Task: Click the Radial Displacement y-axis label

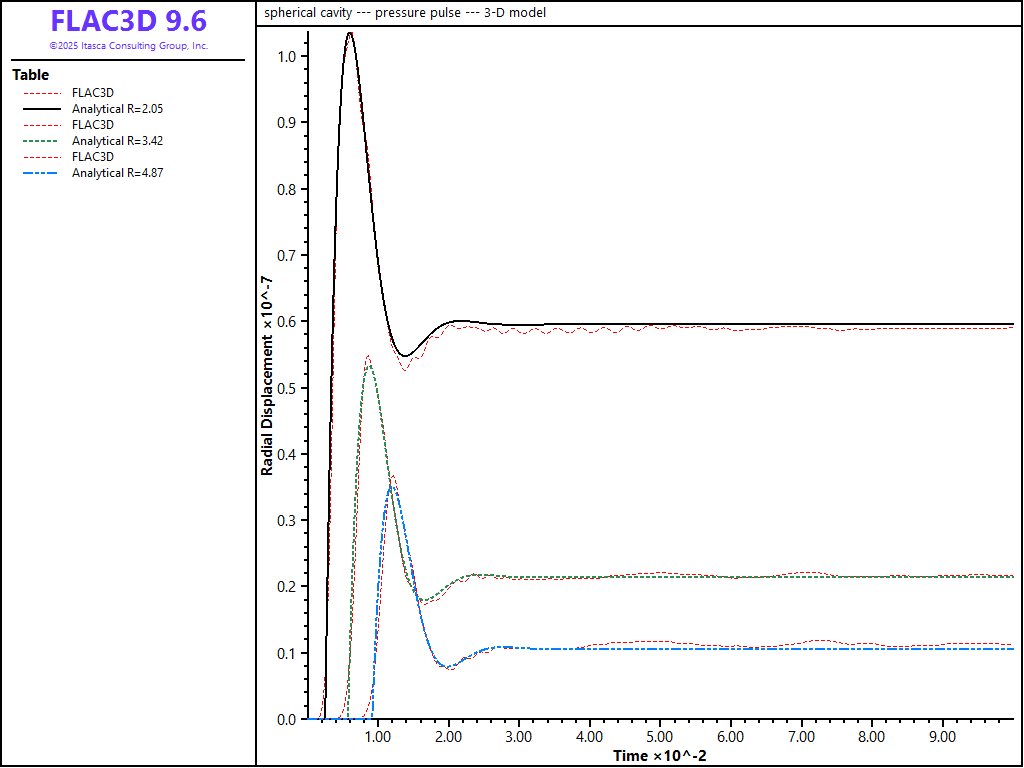Action: tap(267, 376)
